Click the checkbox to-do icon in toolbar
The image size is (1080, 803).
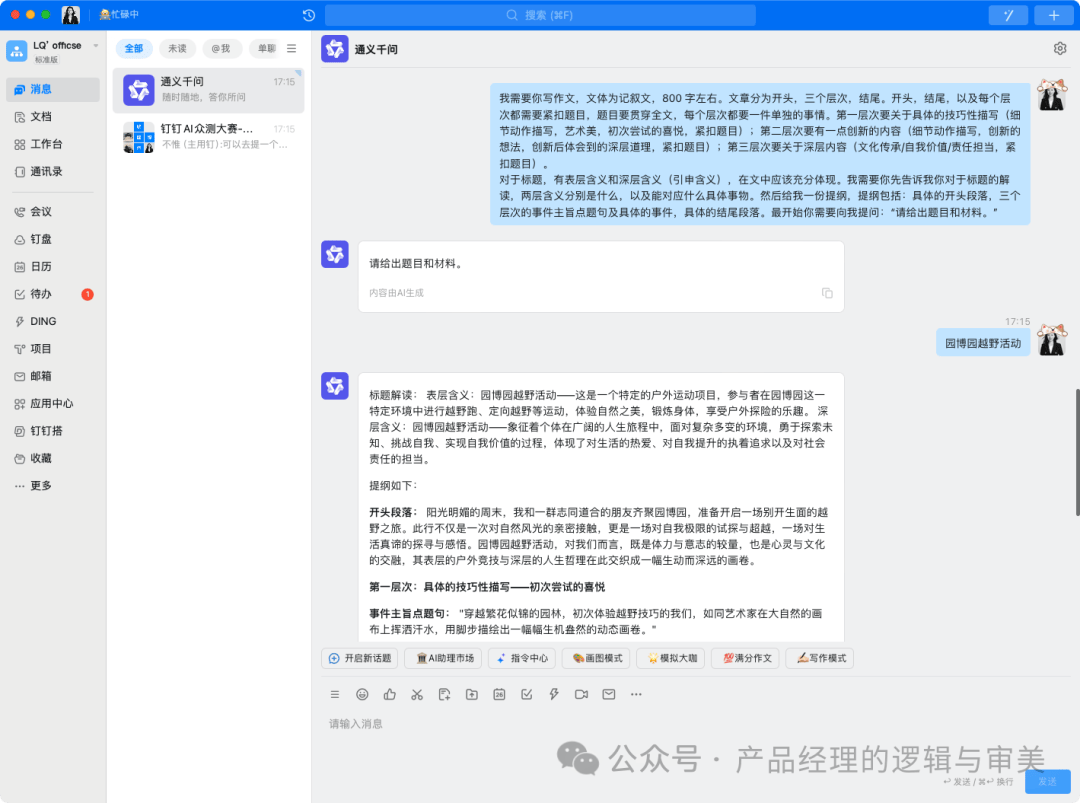pos(526,694)
